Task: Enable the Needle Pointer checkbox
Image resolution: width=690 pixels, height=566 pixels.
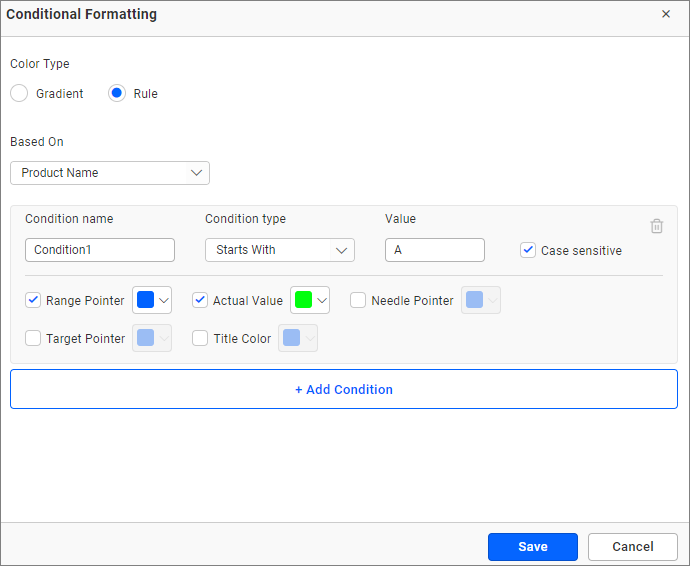Action: pos(358,300)
